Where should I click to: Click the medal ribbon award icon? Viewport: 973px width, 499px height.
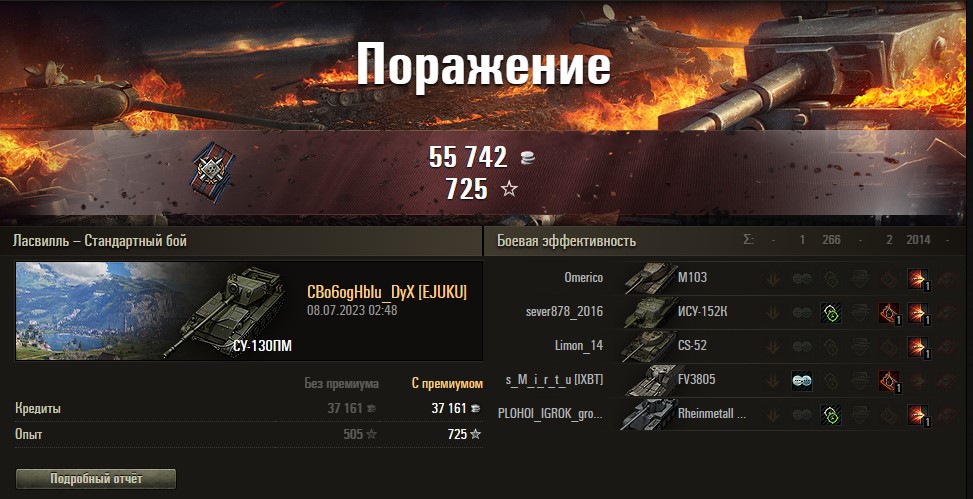(212, 171)
